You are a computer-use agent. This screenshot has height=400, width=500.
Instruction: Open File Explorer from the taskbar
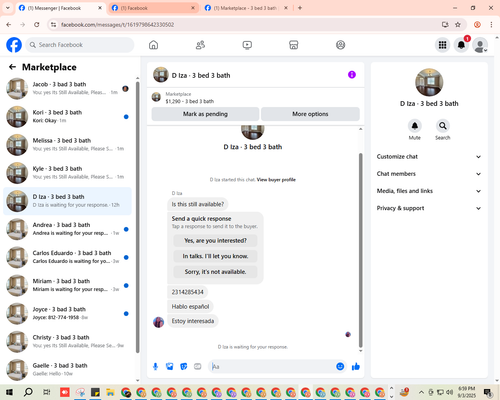point(110,392)
